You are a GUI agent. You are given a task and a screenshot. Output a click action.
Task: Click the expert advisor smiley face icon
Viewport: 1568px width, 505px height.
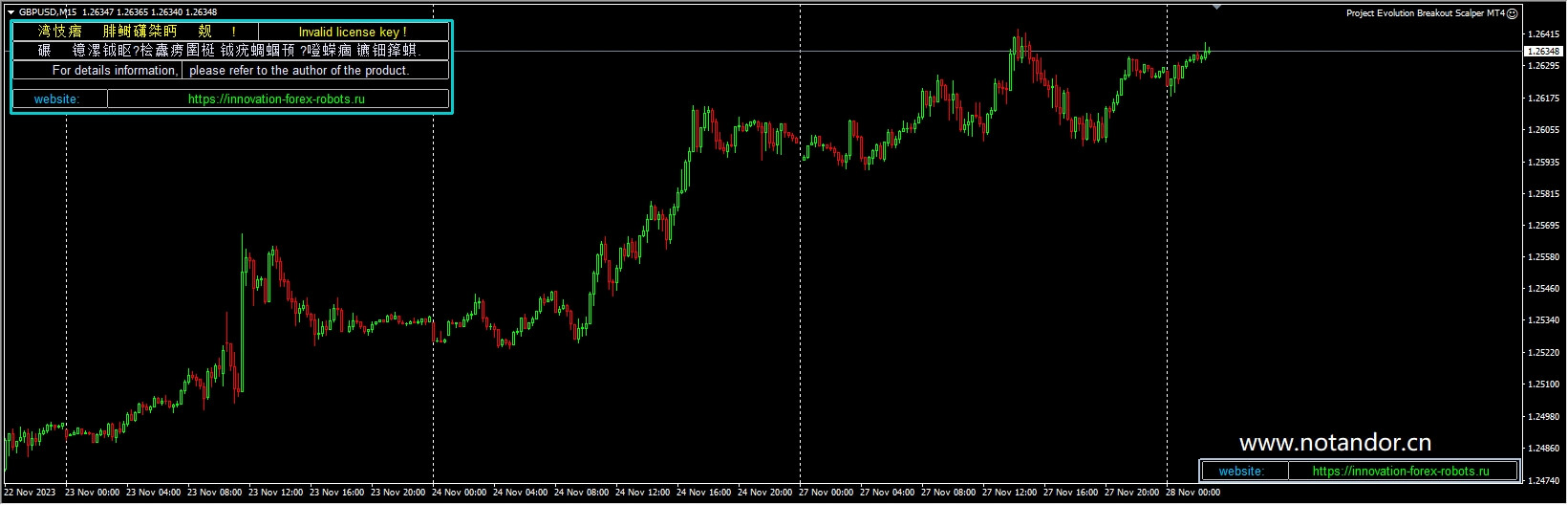coord(1513,13)
